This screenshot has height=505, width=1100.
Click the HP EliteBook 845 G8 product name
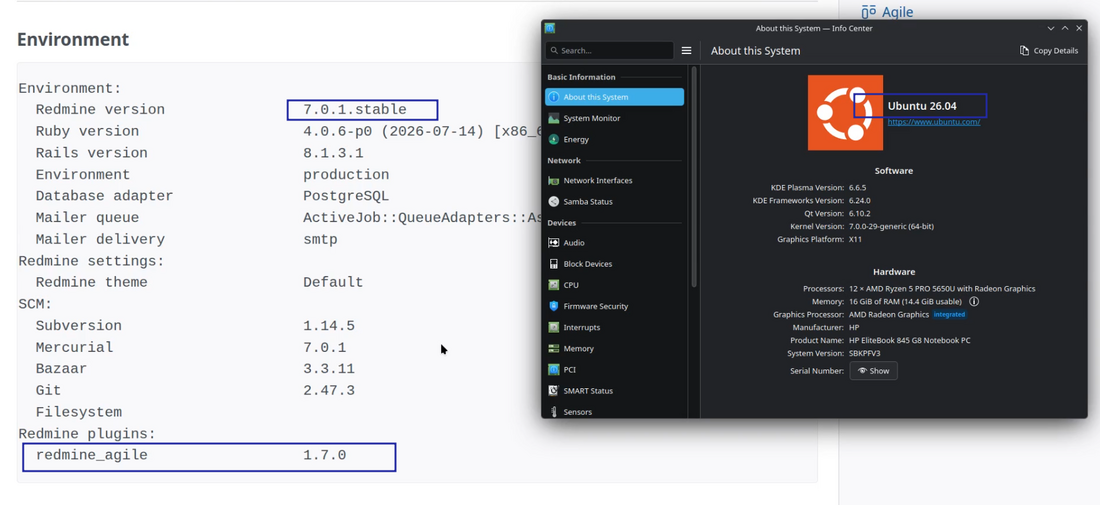point(910,340)
